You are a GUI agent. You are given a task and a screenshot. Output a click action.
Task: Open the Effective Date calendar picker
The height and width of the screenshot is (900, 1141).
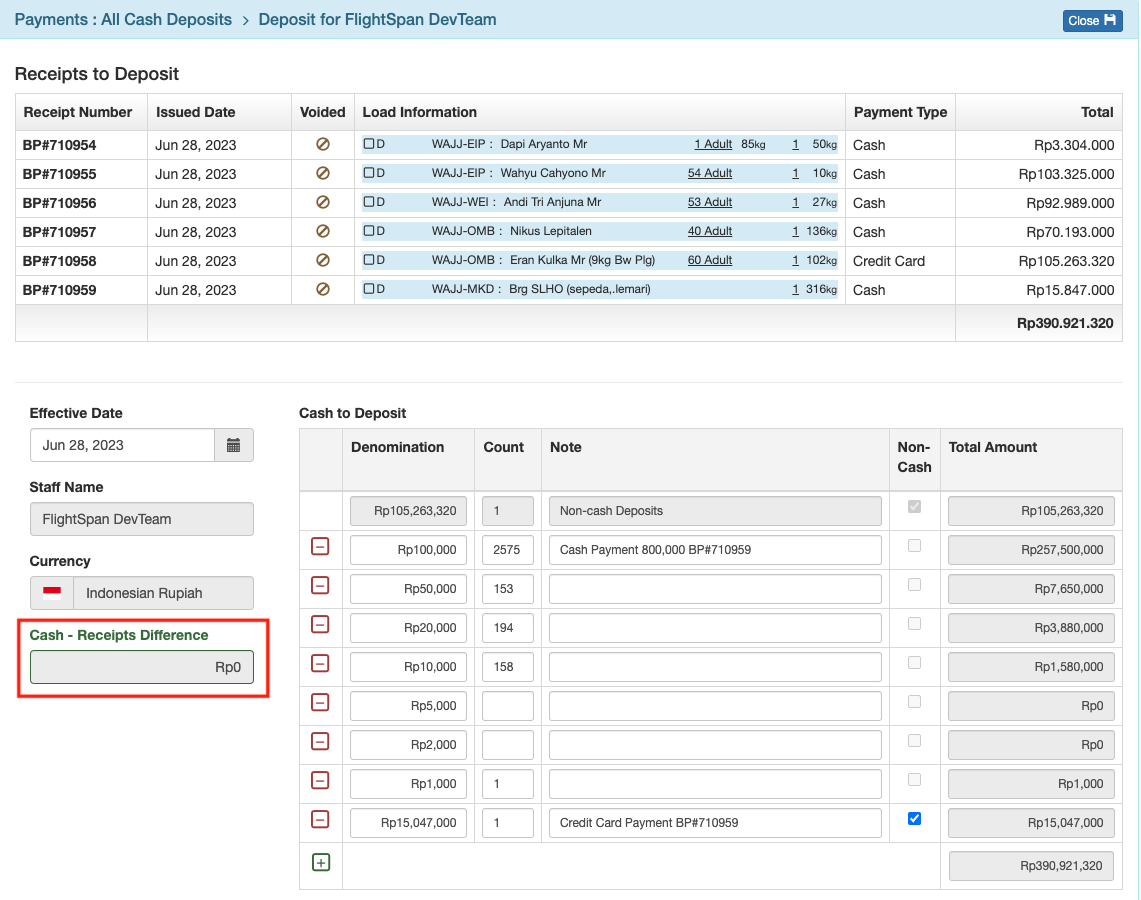coord(235,444)
